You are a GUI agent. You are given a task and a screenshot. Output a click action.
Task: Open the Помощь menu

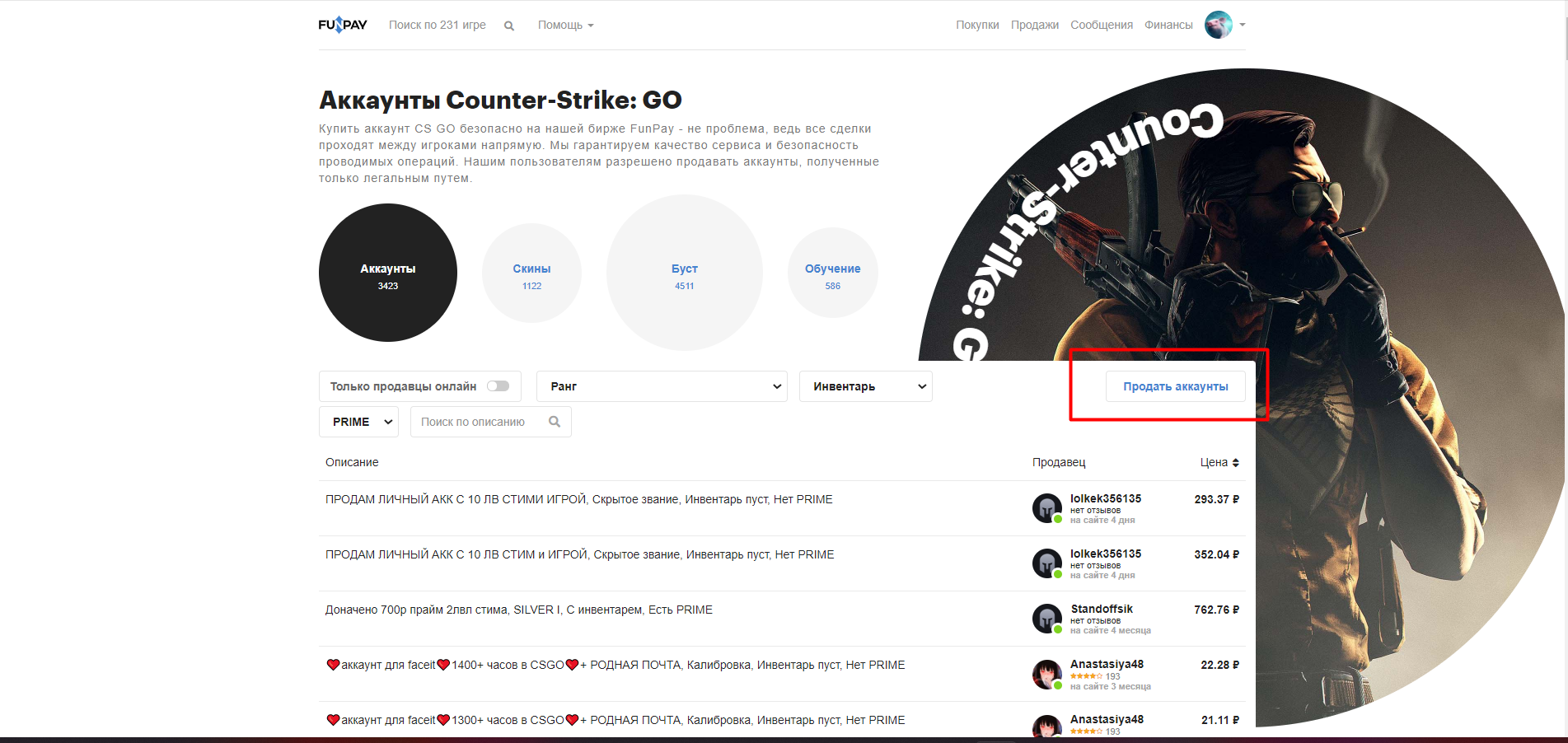[x=565, y=25]
